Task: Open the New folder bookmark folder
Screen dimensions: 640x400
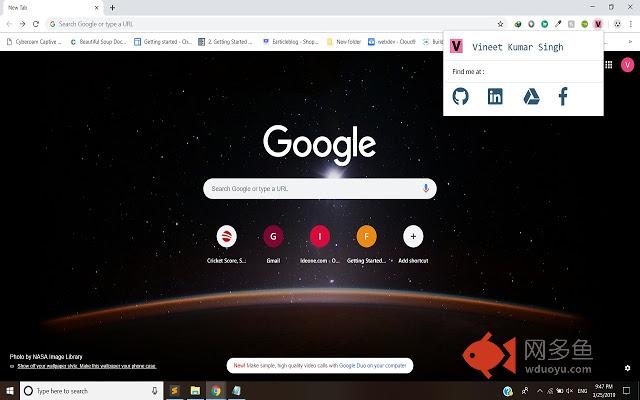Action: [344, 42]
